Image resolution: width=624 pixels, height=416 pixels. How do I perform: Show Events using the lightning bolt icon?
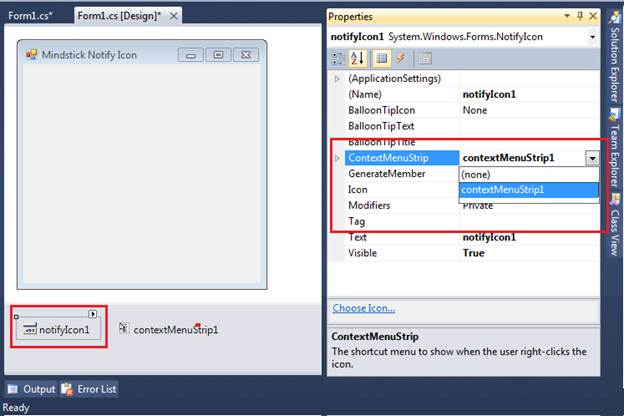coord(401,58)
